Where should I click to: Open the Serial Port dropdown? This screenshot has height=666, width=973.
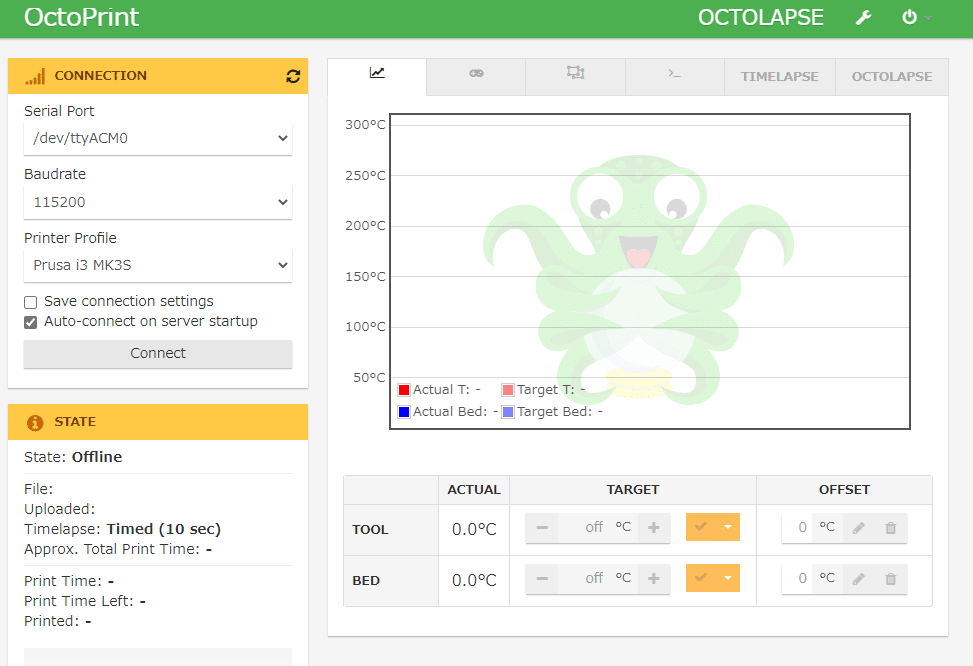click(157, 138)
